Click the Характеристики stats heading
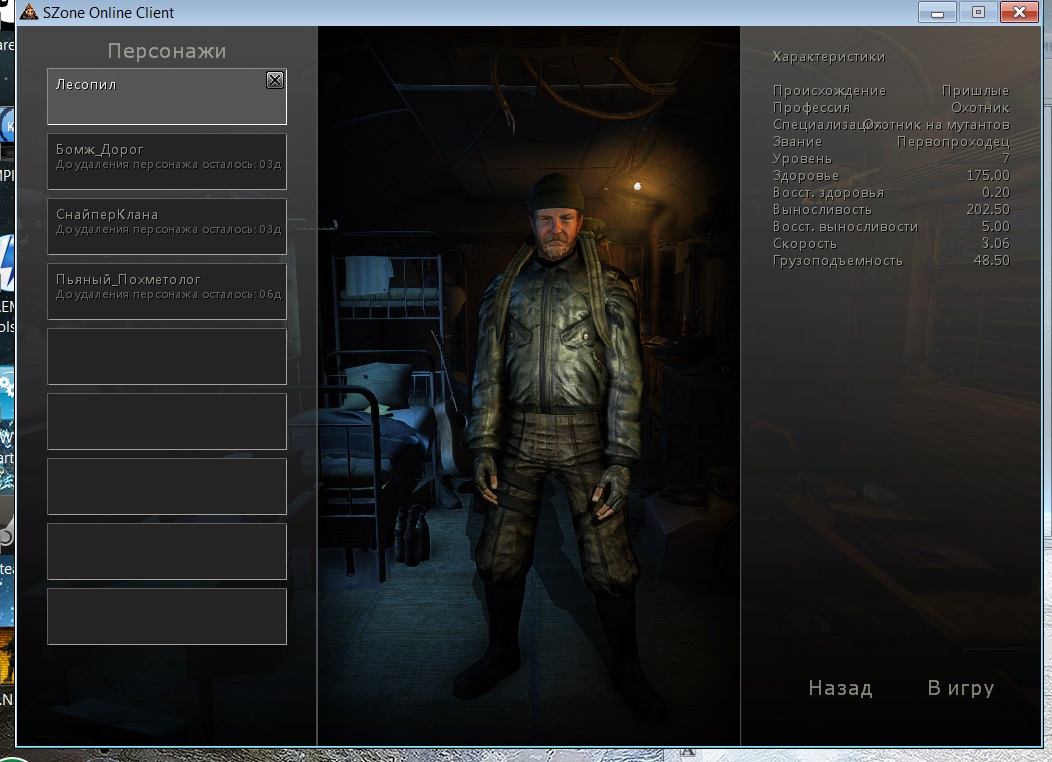Screen dimensions: 1052x762 point(828,57)
